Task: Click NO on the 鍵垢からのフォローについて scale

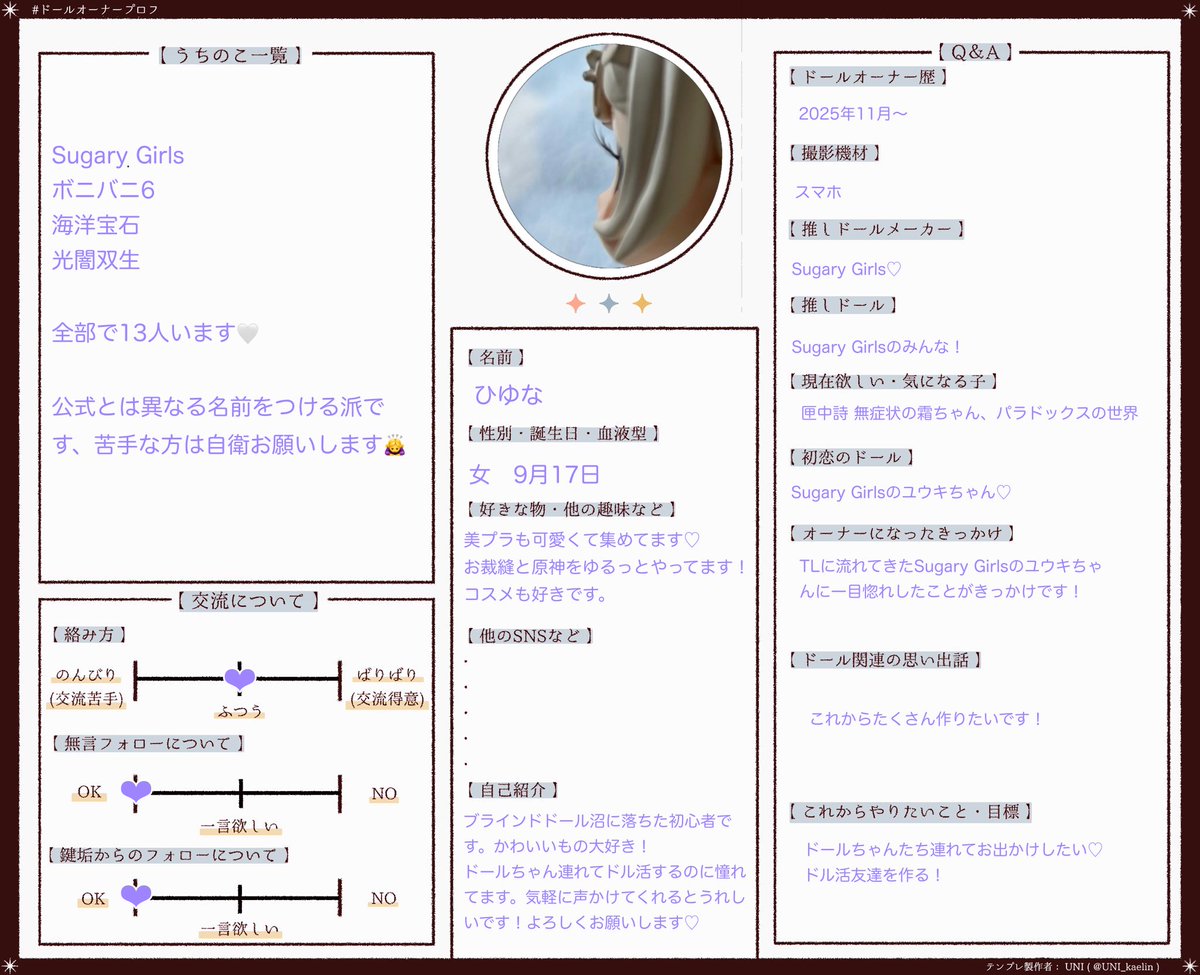Action: point(384,898)
